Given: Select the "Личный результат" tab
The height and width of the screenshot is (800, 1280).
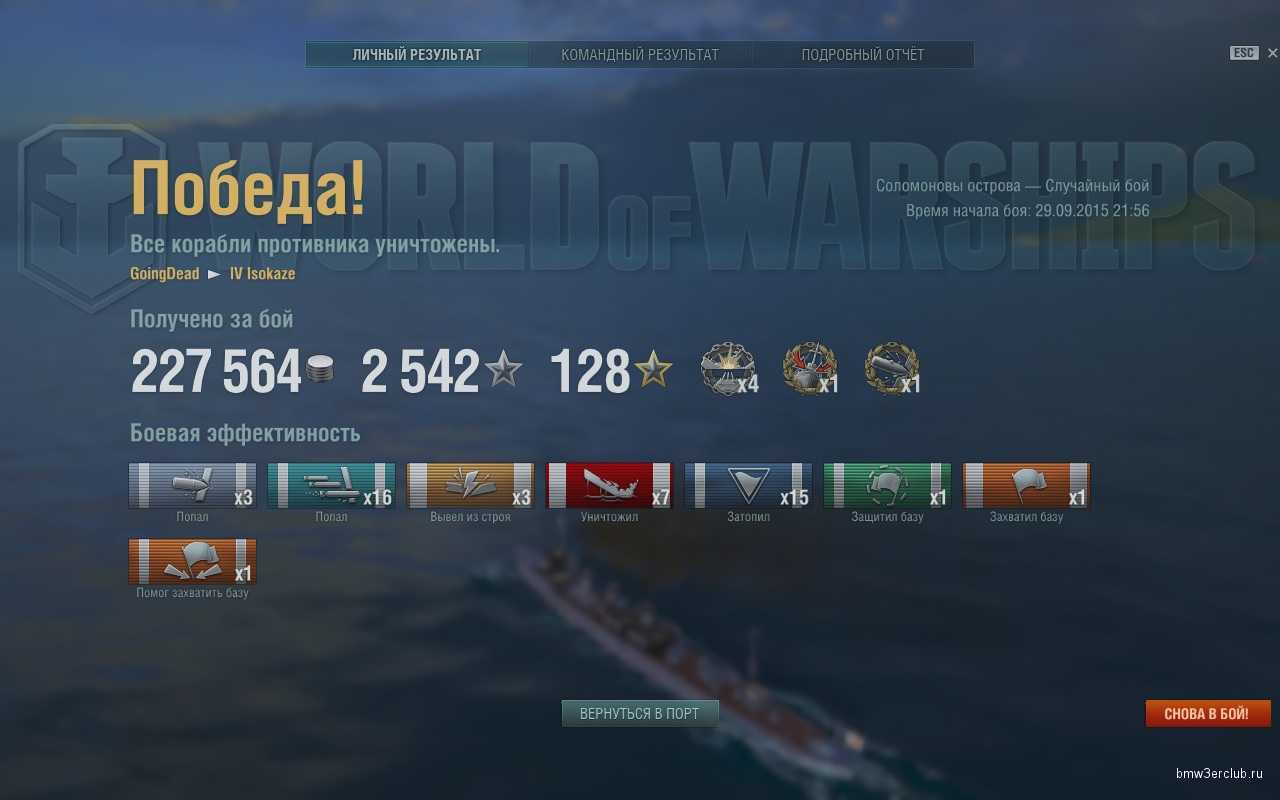Looking at the screenshot, I should pyautogui.click(x=417, y=55).
